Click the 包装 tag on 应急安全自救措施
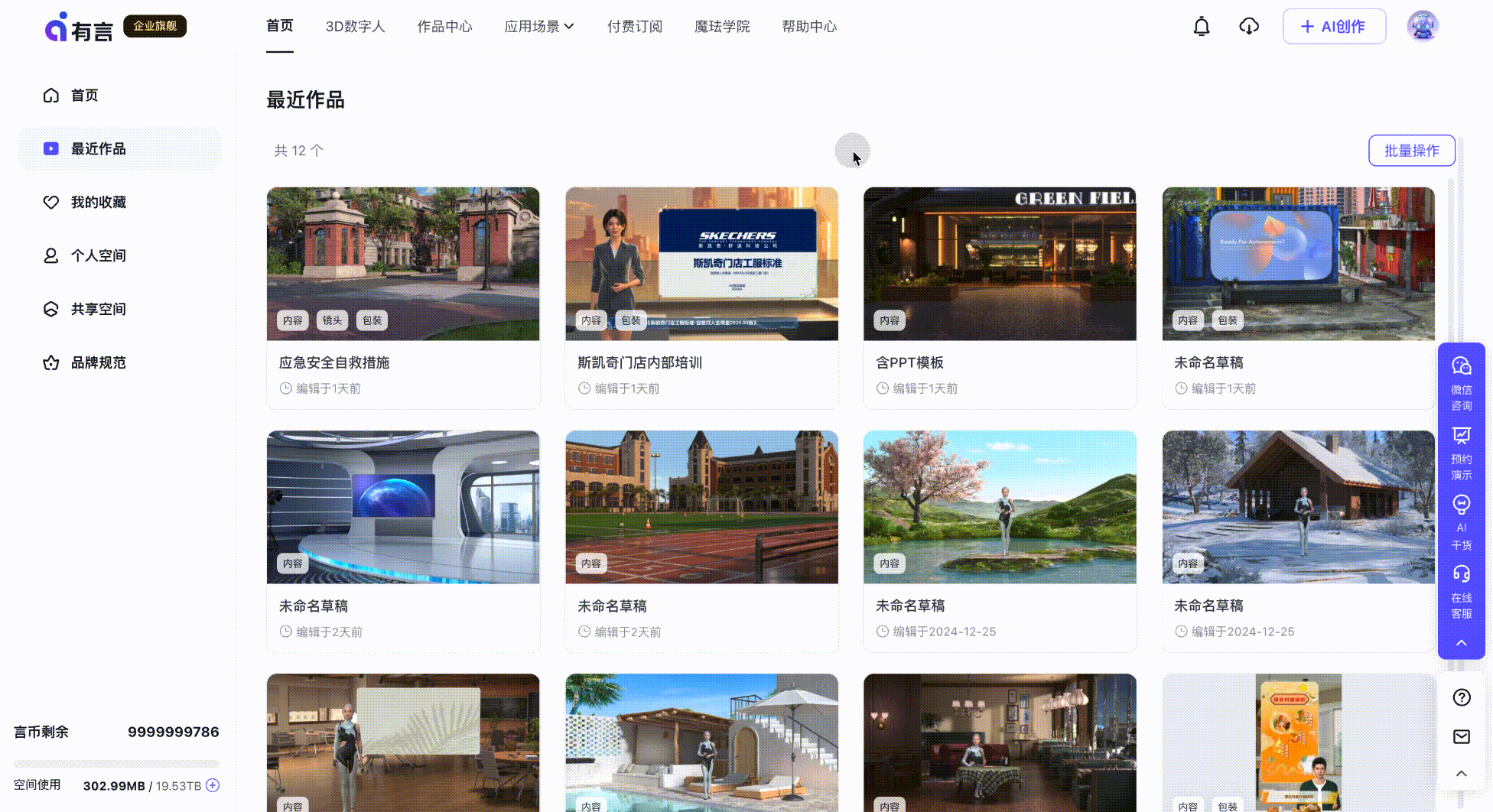Viewport: 1493px width, 812px height. pyautogui.click(x=372, y=320)
